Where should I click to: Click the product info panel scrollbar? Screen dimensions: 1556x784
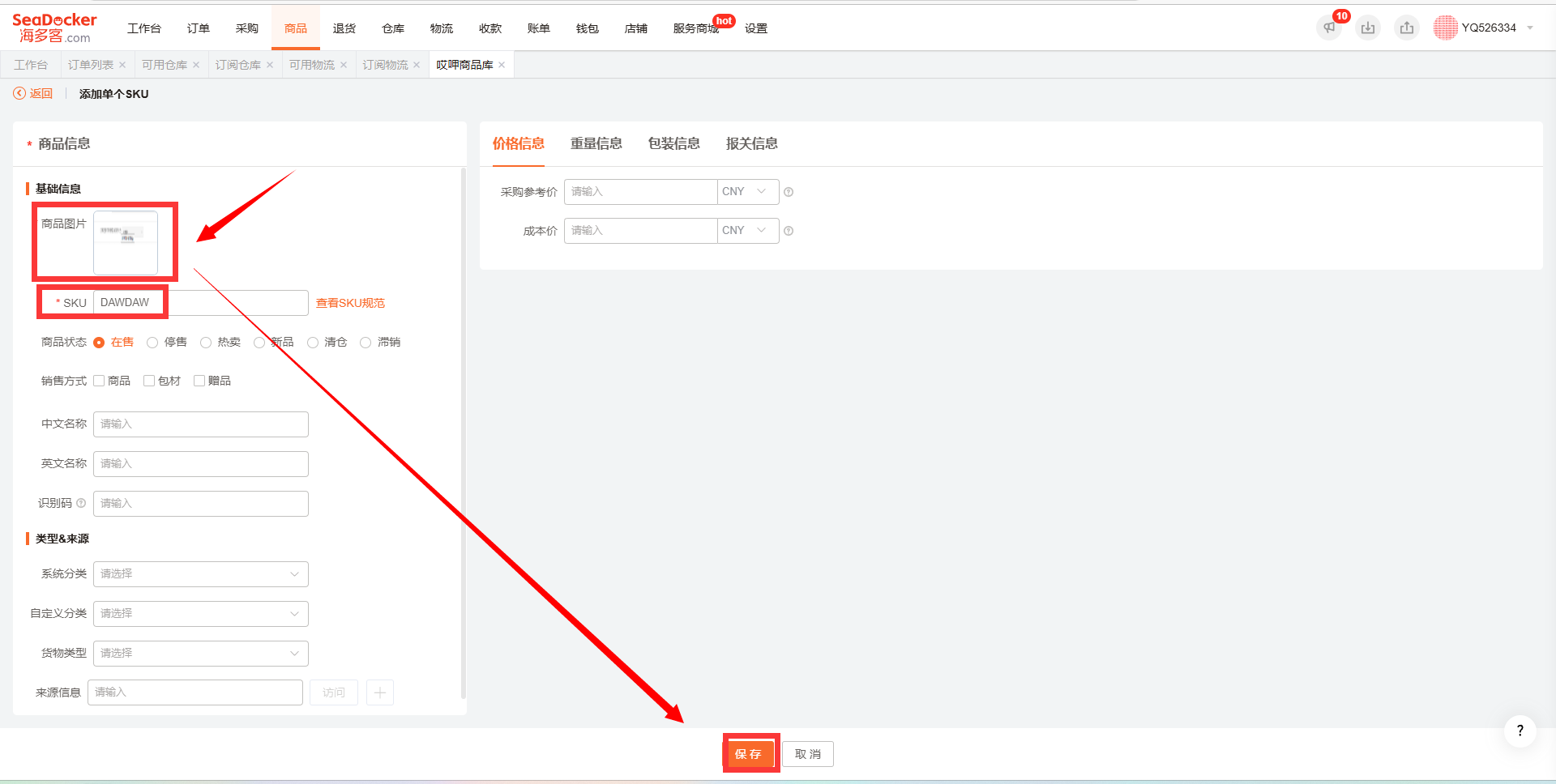point(464,432)
